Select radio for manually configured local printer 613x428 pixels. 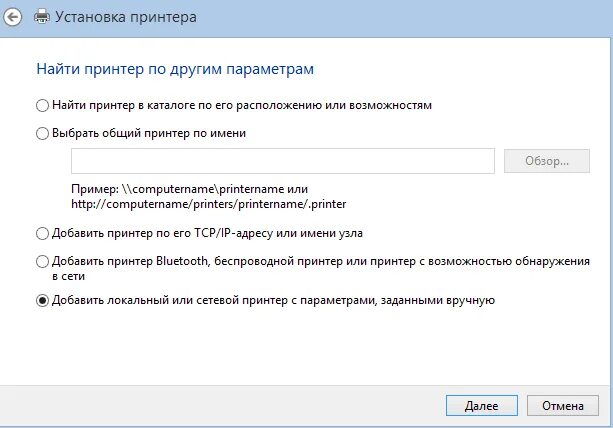[x=42, y=301]
